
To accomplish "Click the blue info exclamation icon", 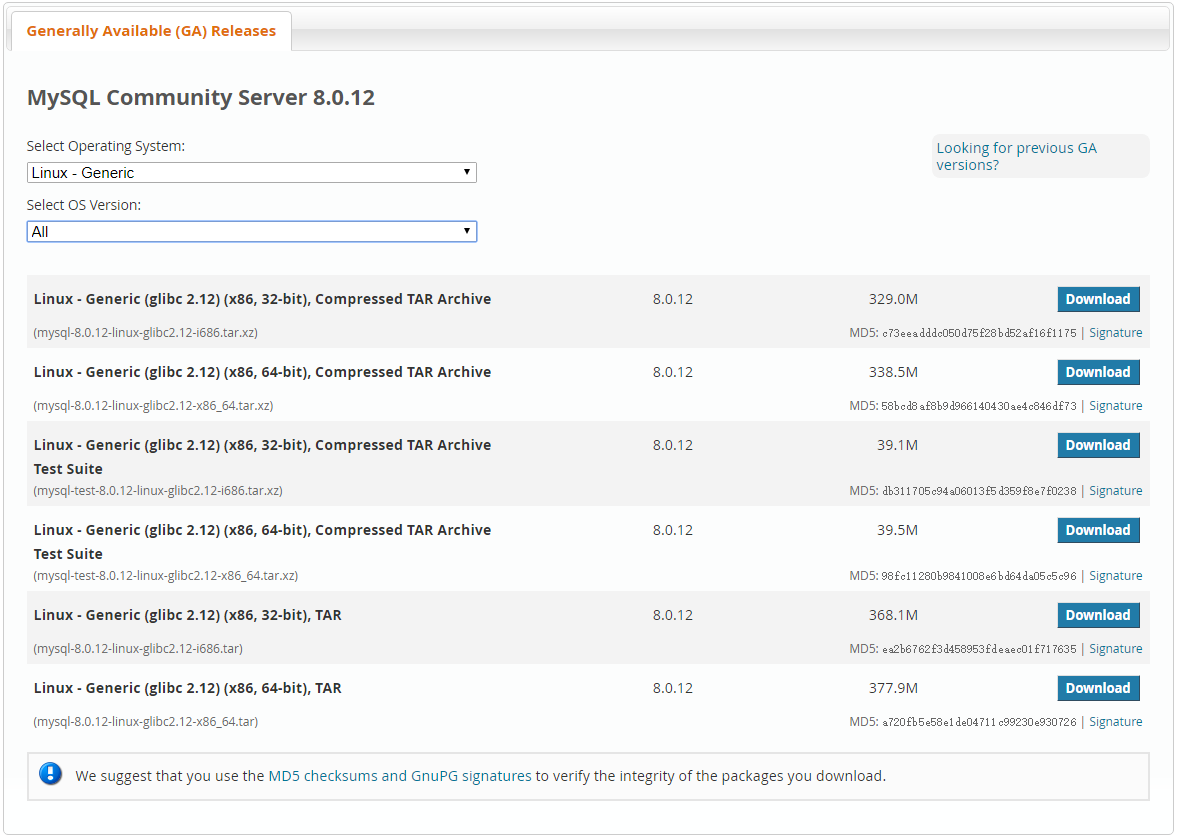I will pyautogui.click(x=50, y=774).
